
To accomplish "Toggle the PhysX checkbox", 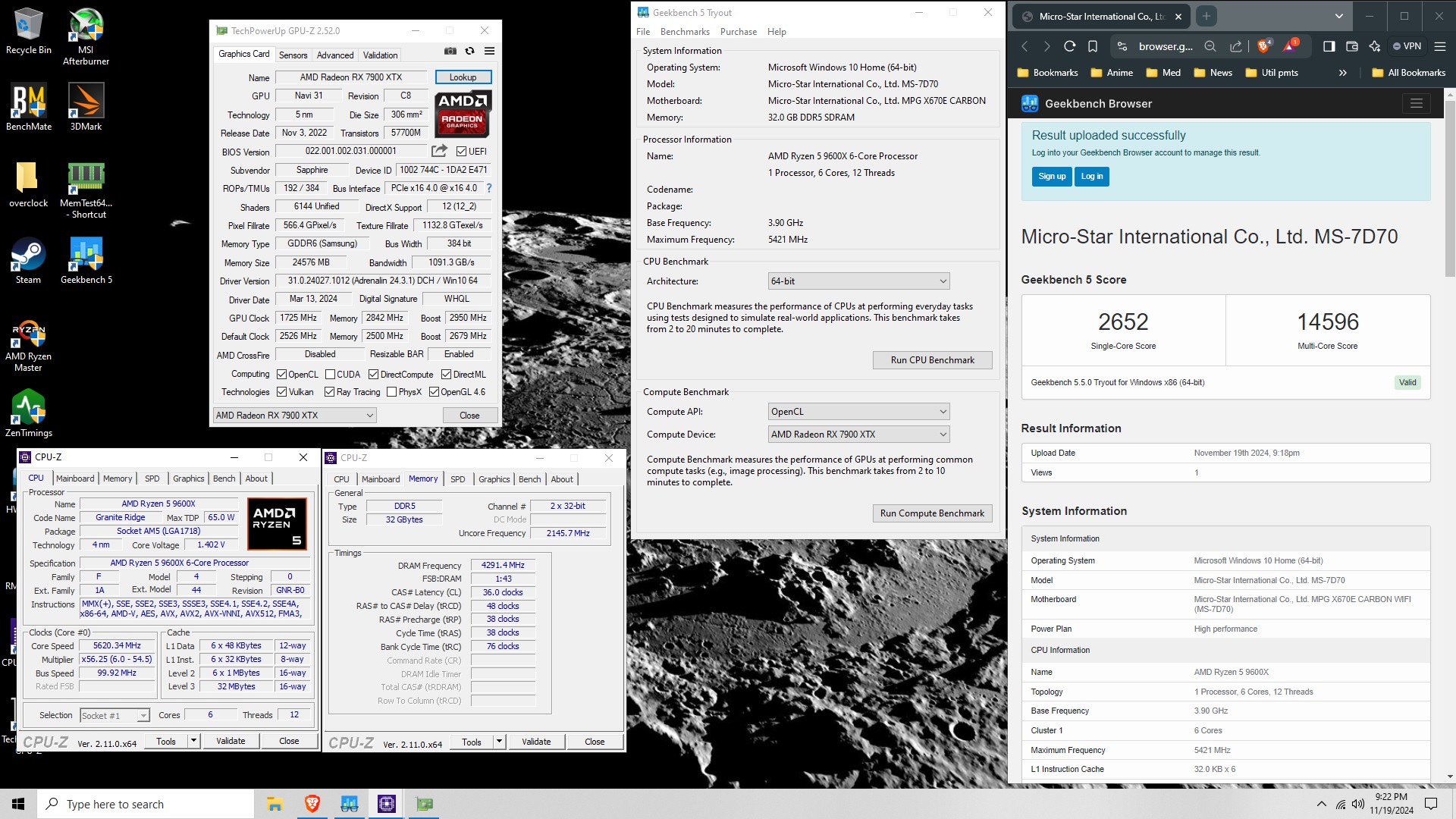I will click(391, 392).
